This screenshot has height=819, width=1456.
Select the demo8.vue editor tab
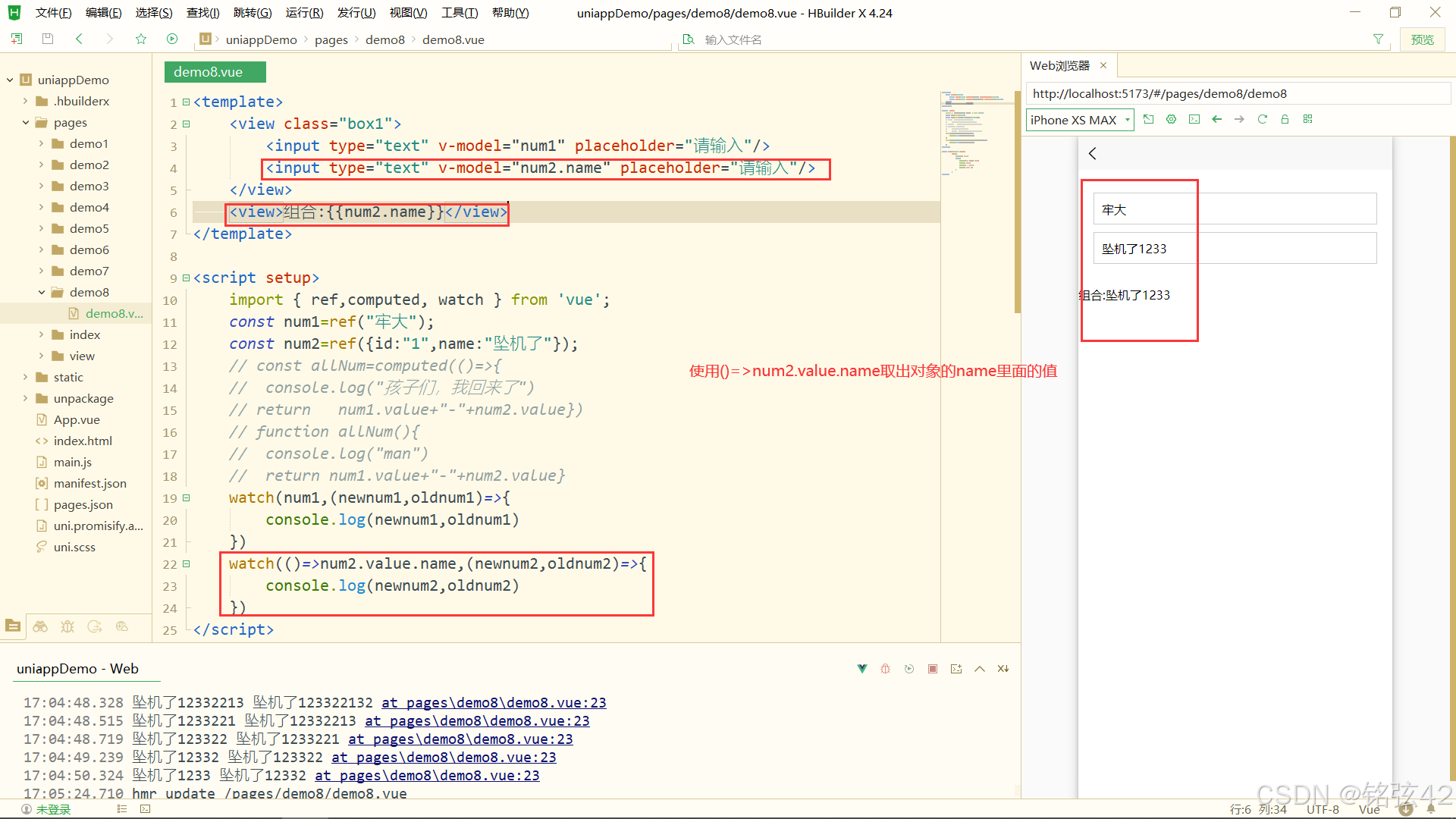pyautogui.click(x=215, y=72)
